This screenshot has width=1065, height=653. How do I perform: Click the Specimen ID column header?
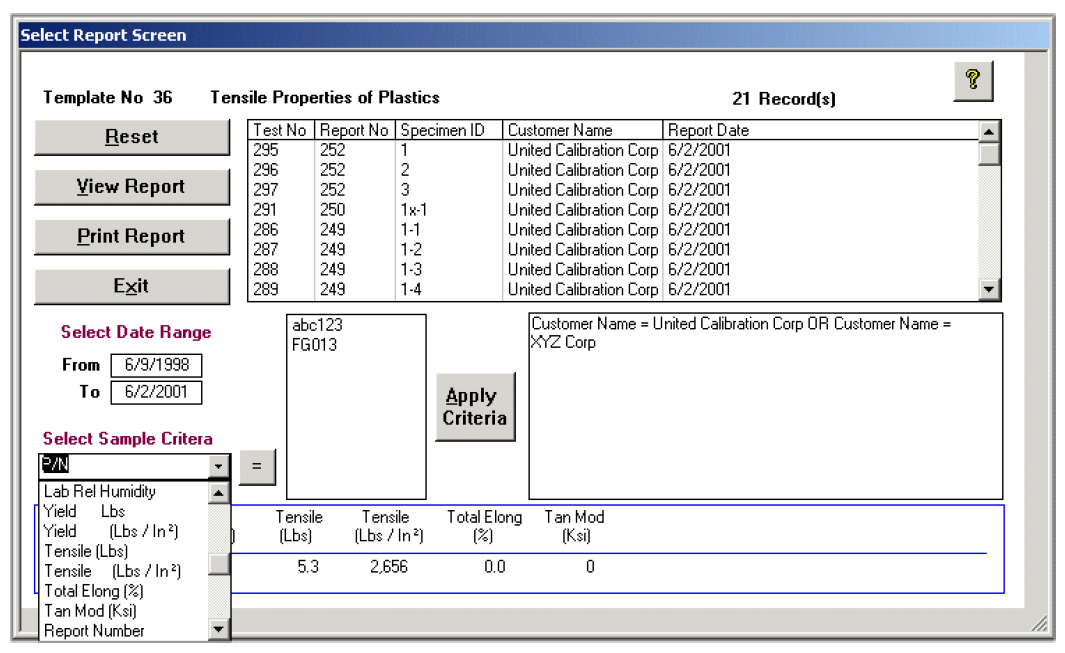(x=449, y=130)
